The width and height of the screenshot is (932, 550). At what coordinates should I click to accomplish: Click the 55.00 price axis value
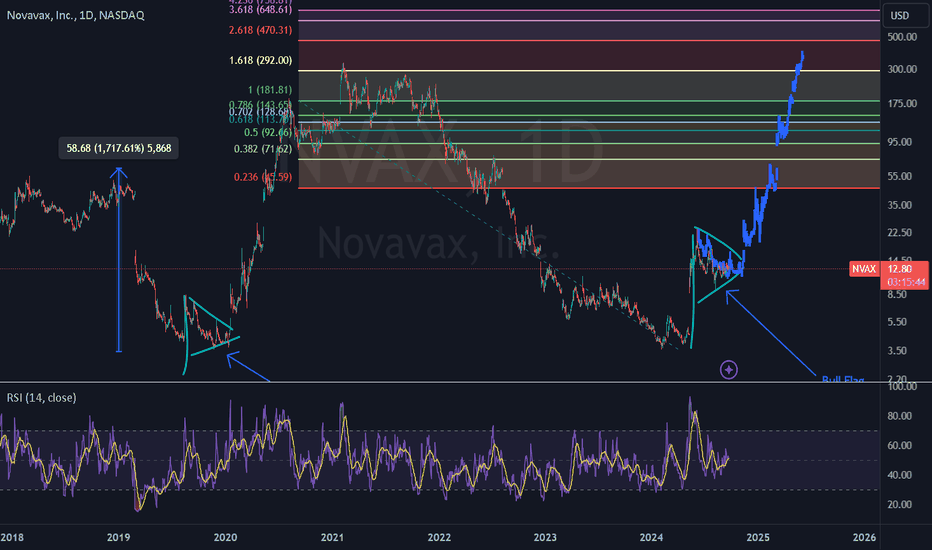pyautogui.click(x=900, y=176)
